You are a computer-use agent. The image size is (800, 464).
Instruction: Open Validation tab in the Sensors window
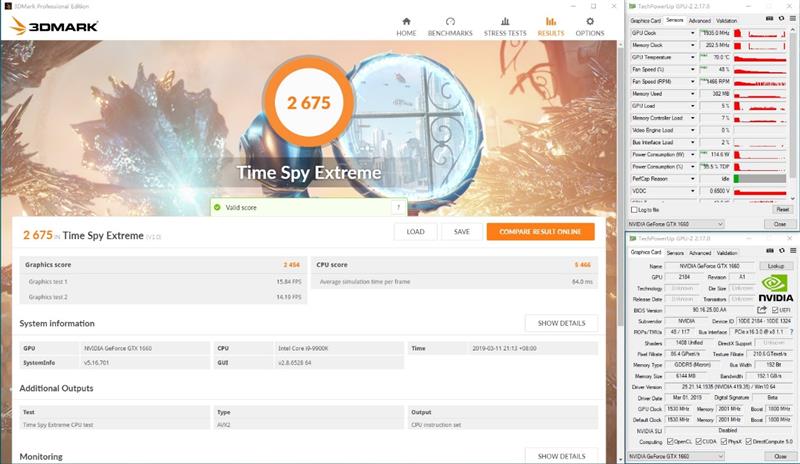727,20
